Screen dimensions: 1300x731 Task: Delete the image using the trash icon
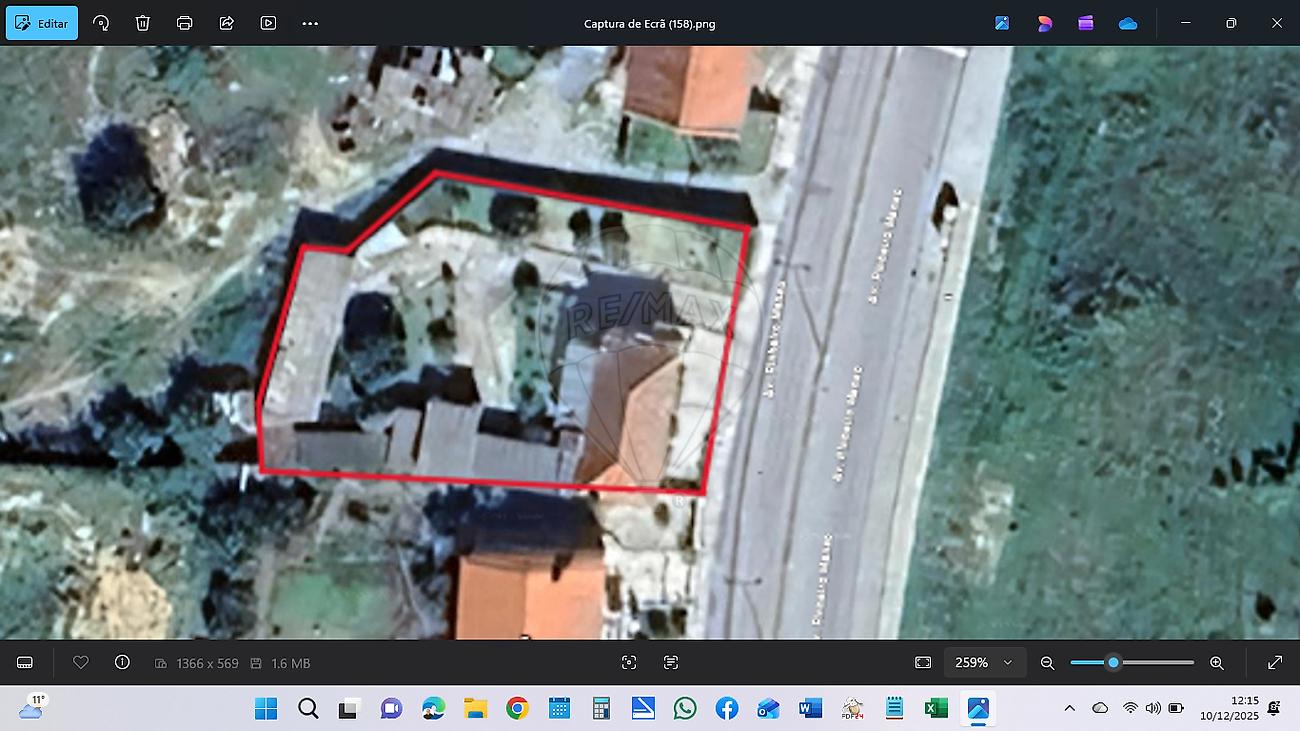coord(143,23)
